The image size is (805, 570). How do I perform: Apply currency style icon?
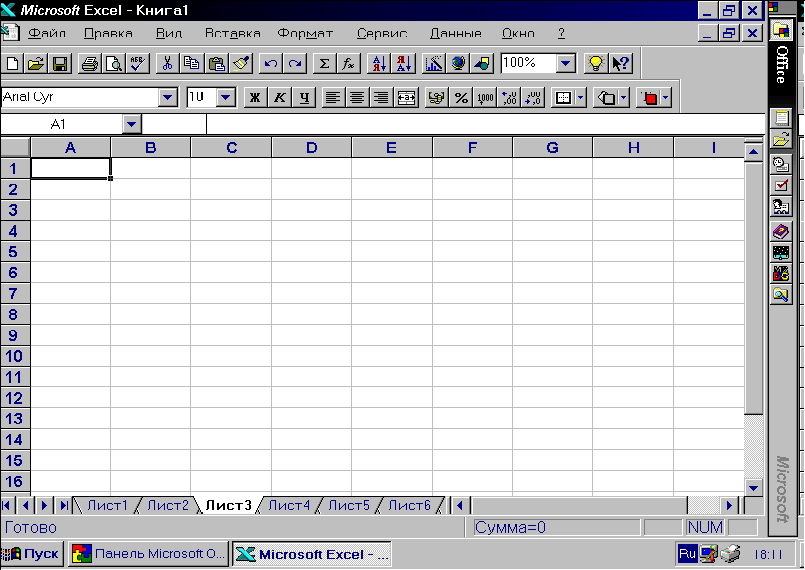coord(436,98)
